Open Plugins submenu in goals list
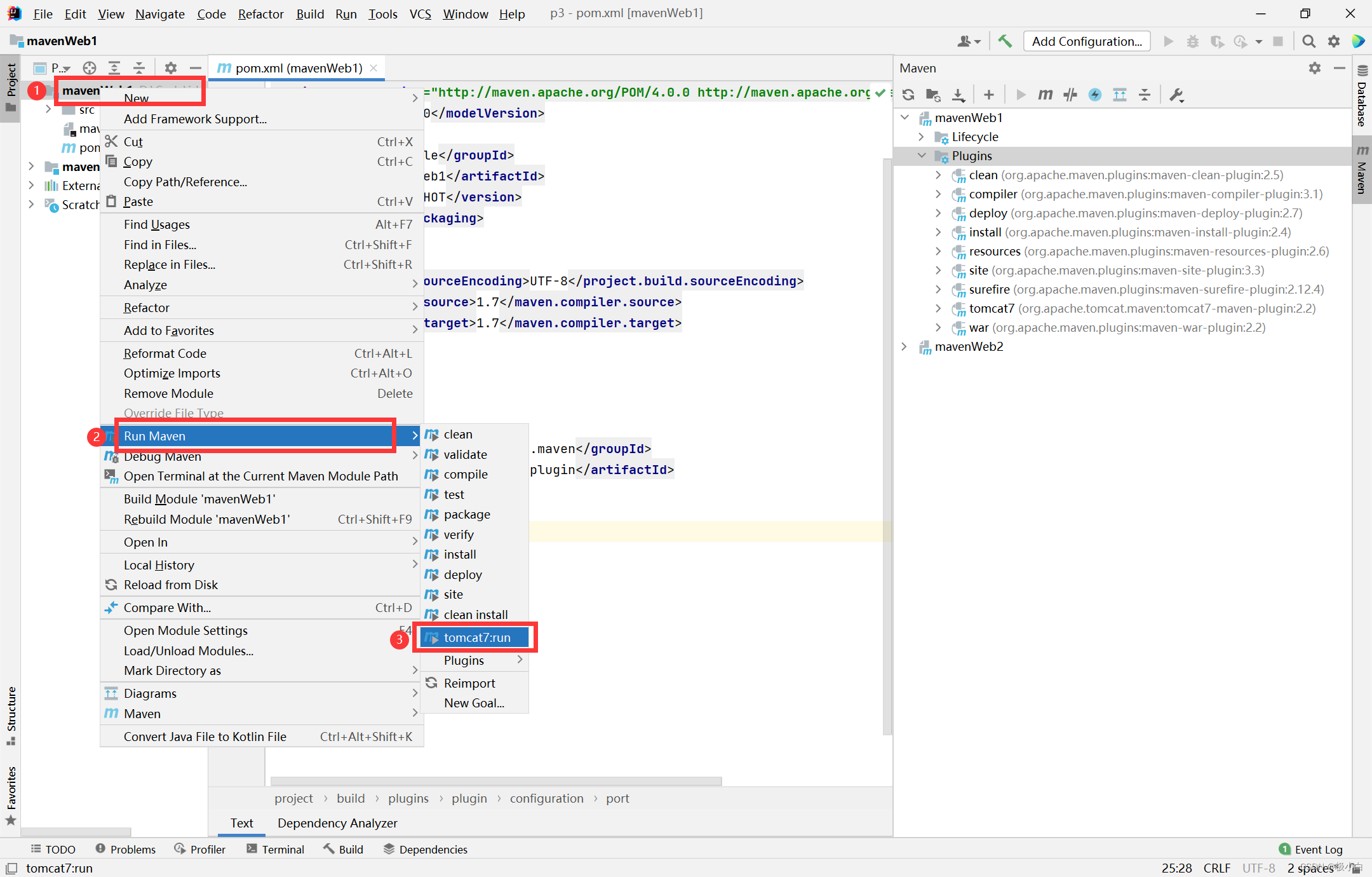 pyautogui.click(x=474, y=660)
